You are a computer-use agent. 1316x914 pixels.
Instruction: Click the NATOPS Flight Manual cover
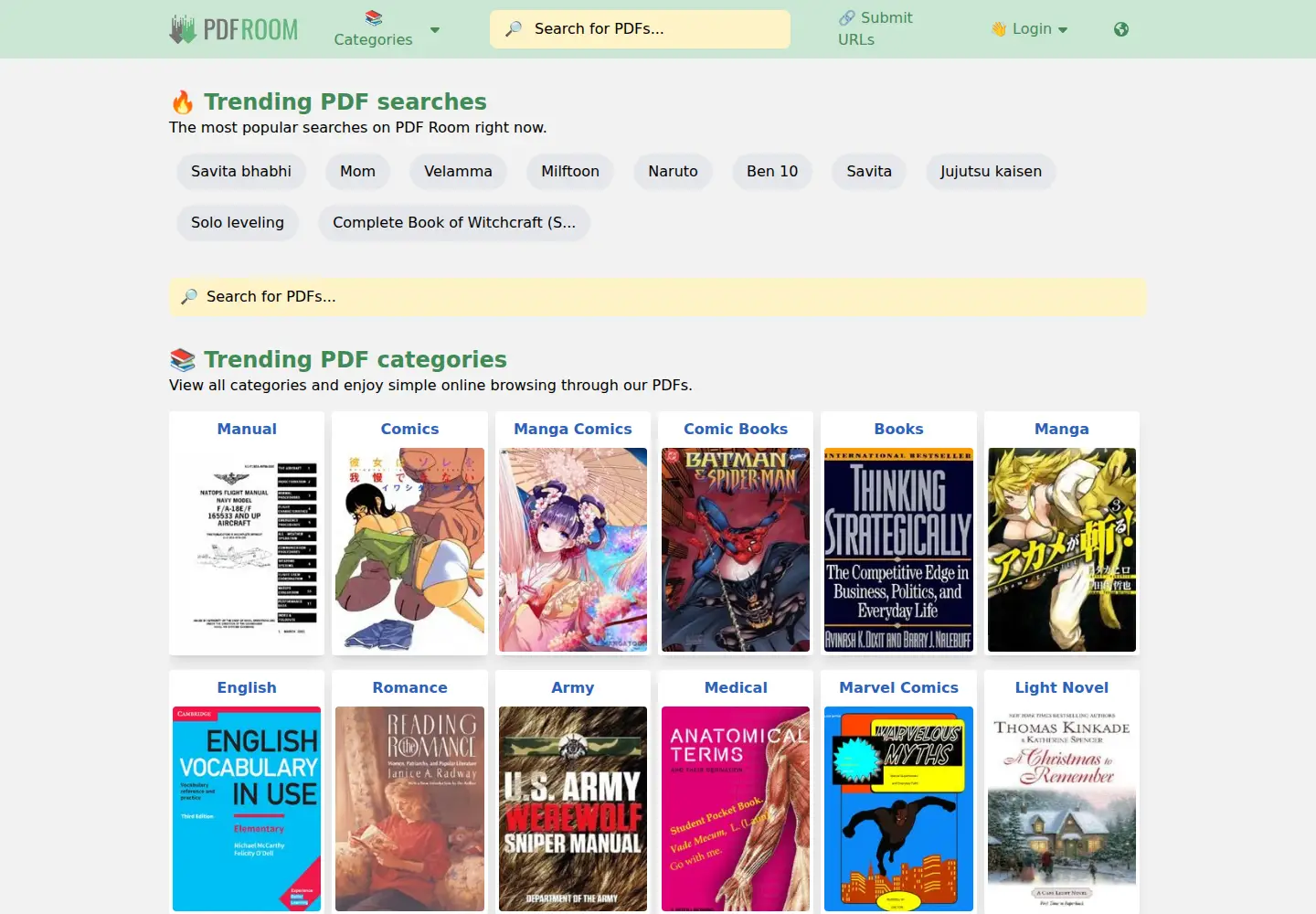247,549
